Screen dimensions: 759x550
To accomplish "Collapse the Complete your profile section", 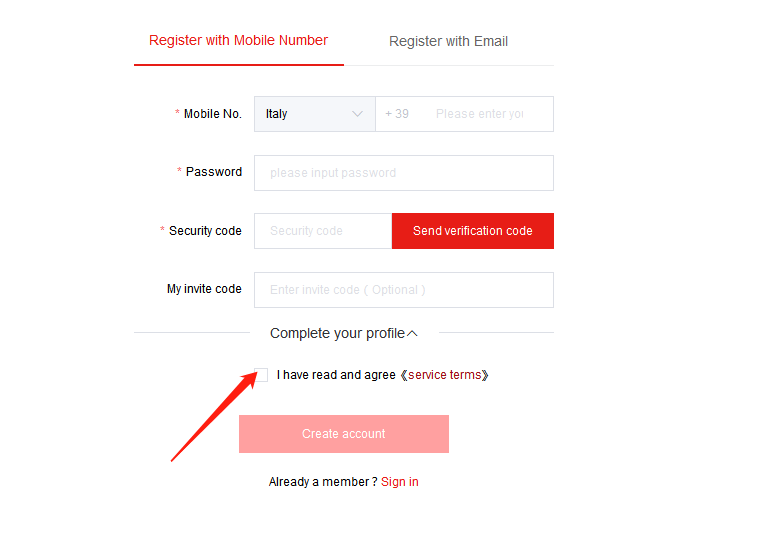I will tap(343, 333).
